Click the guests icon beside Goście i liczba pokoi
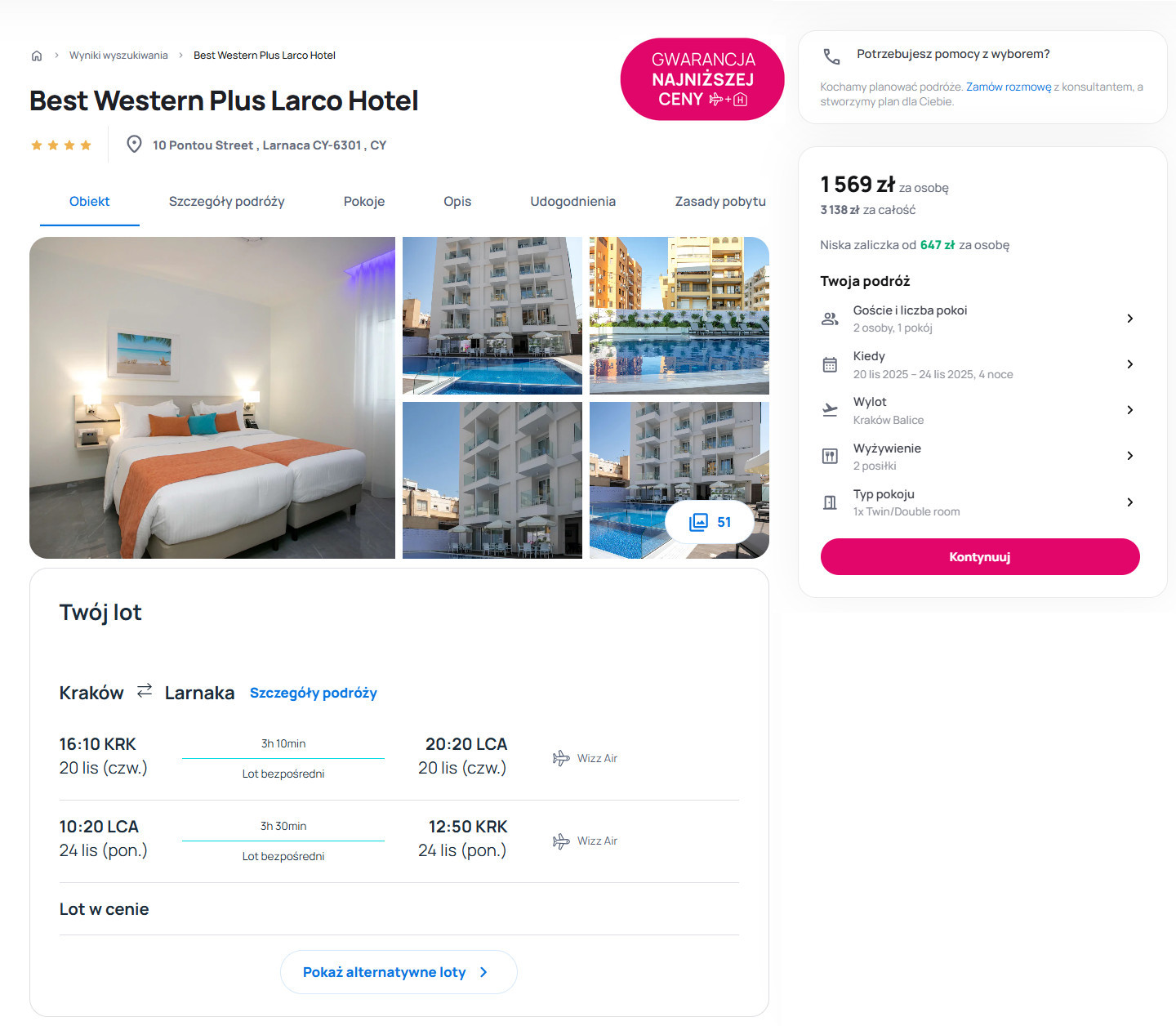Viewport: 1176px width, 1026px height. (830, 319)
